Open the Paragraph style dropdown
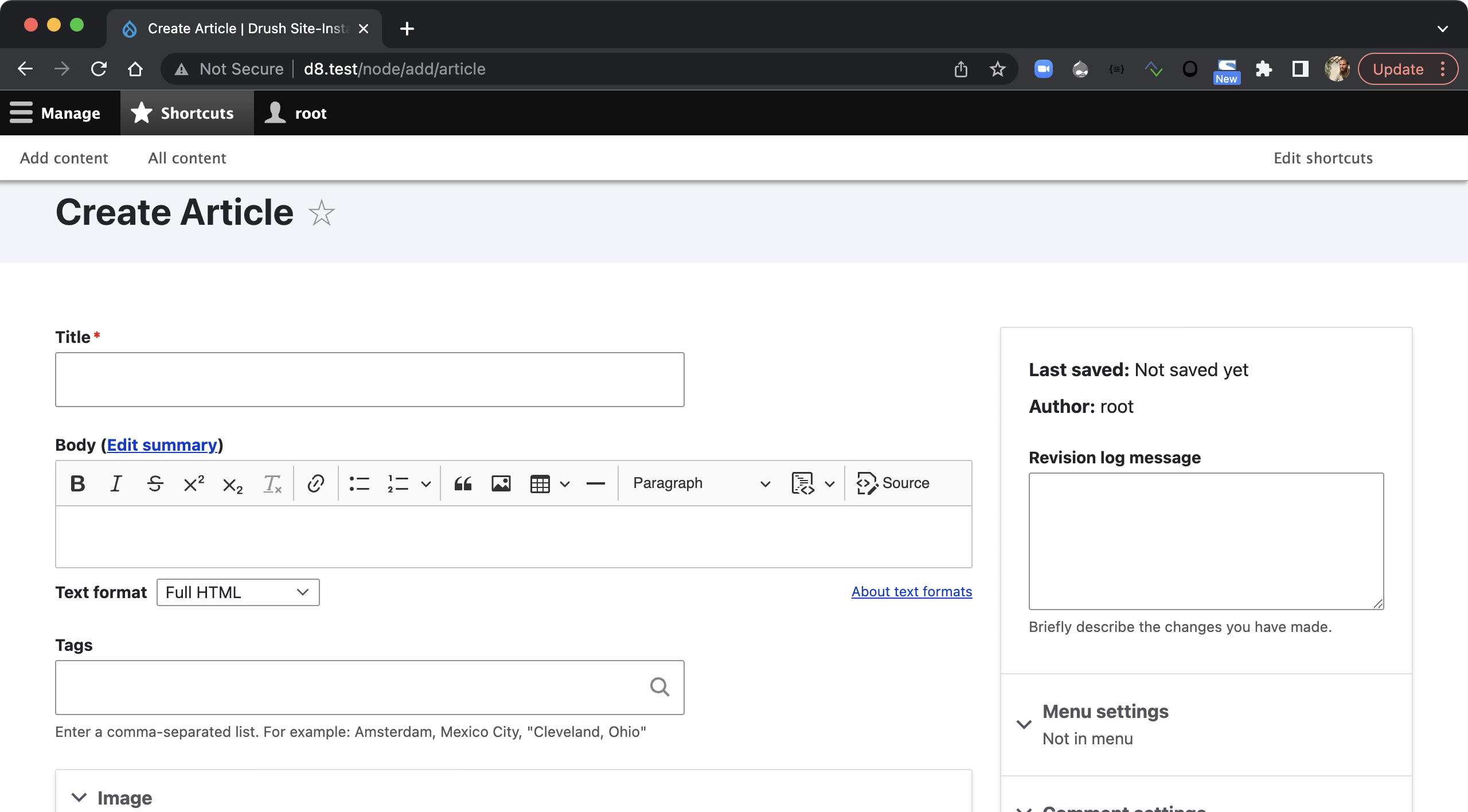Image resolution: width=1468 pixels, height=812 pixels. point(700,483)
